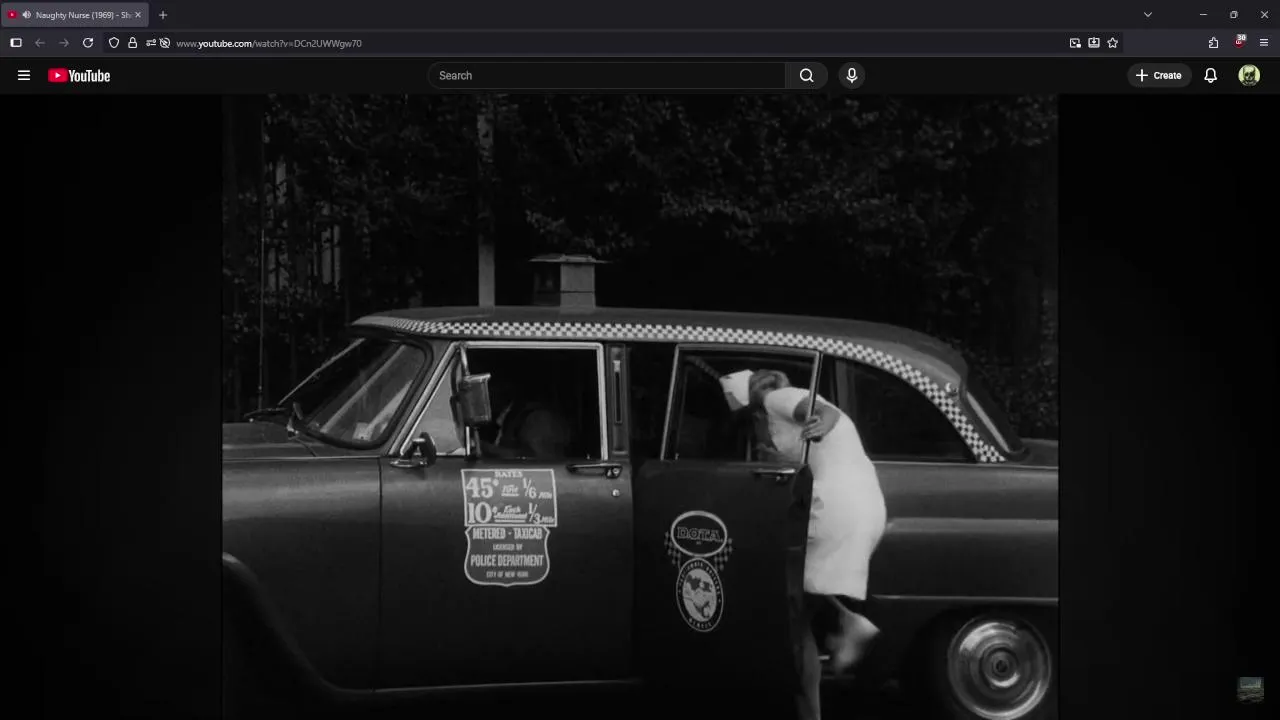Reload the page with refresh icon
This screenshot has width=1280, height=720.
(x=88, y=43)
